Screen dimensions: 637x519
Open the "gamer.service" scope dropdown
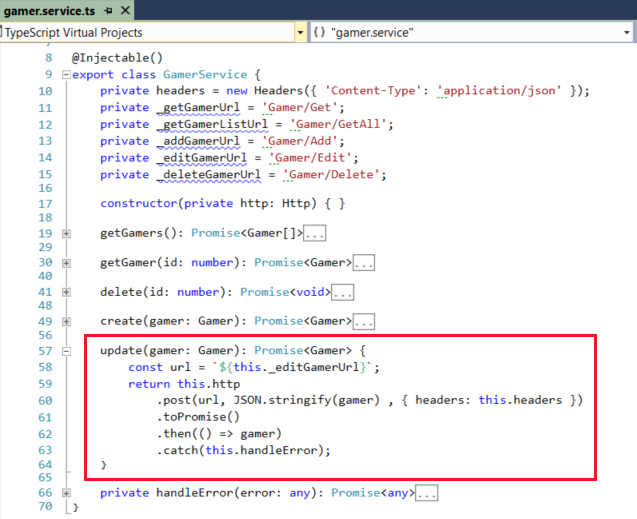[x=627, y=33]
